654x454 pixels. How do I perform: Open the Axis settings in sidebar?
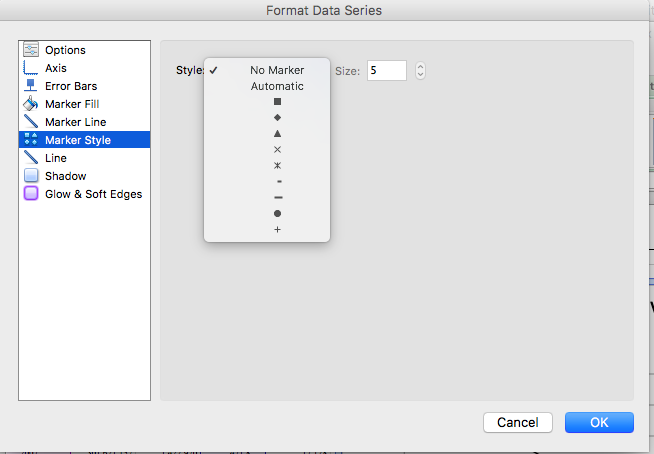[x=56, y=68]
